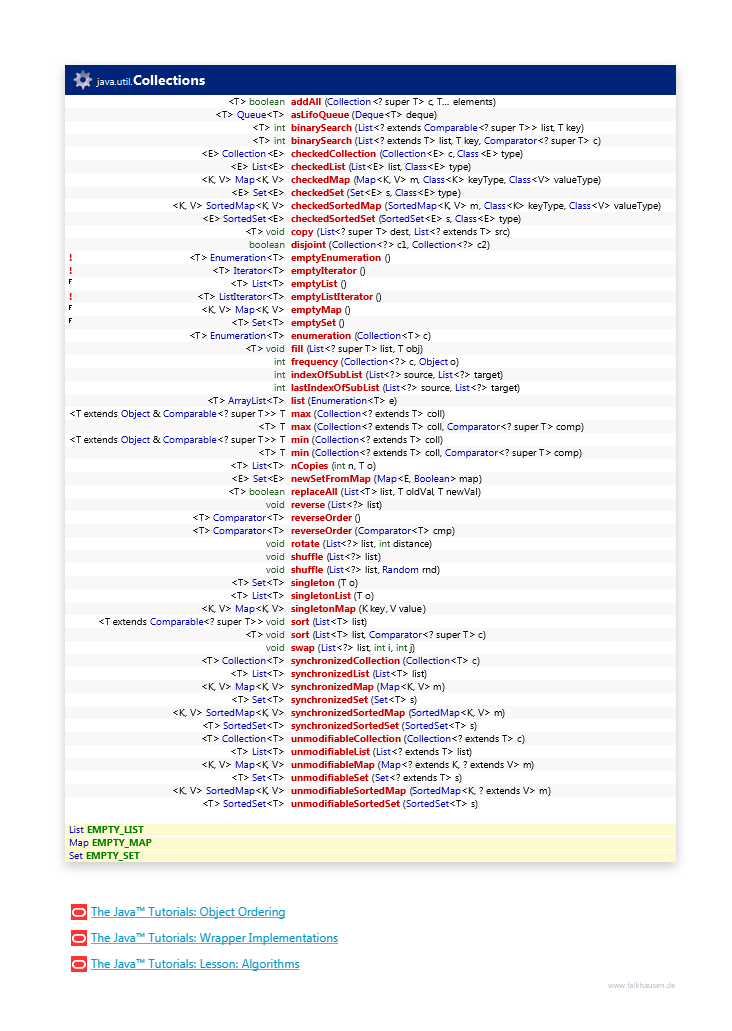The width and height of the screenshot is (732, 1031).
Task: Click the unmodifiableMap method name
Action: pos(333,765)
